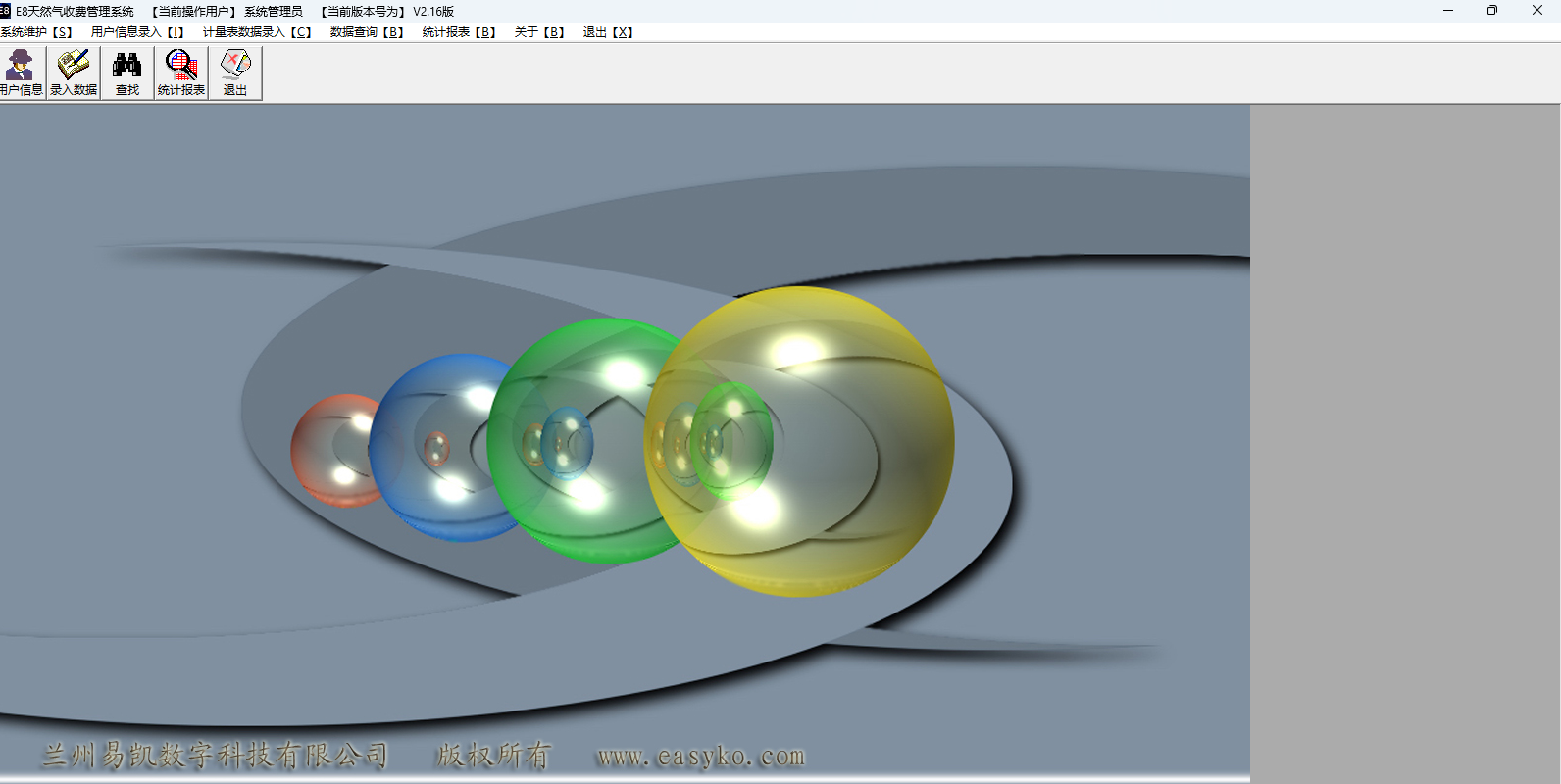This screenshot has height=784, width=1561.
Task: Open the 用户信息录入 [I] menu
Action: [137, 32]
